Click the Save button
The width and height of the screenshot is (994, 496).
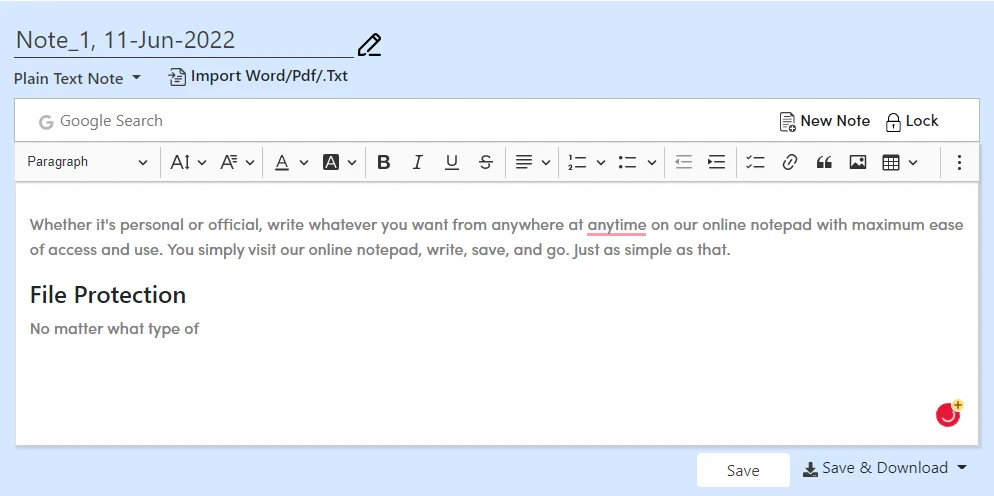pyautogui.click(x=743, y=470)
